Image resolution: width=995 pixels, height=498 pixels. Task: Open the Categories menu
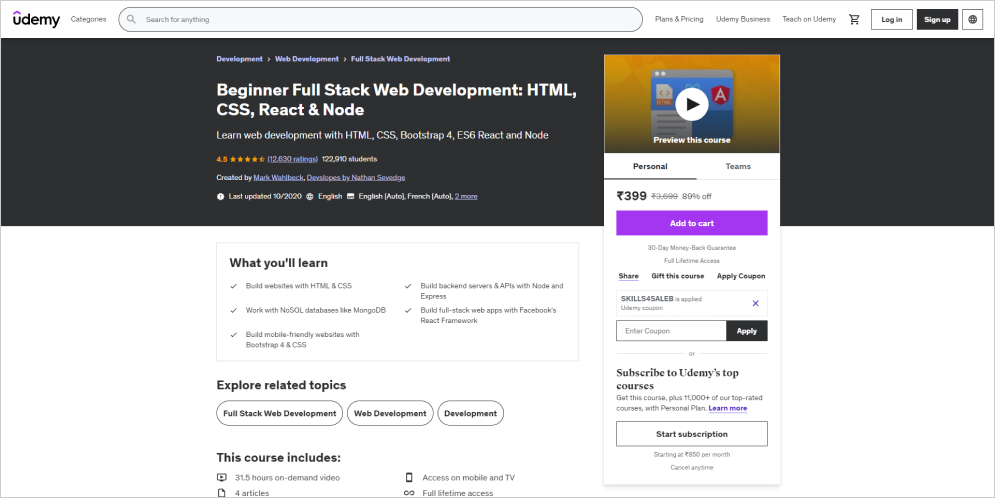pyautogui.click(x=88, y=19)
